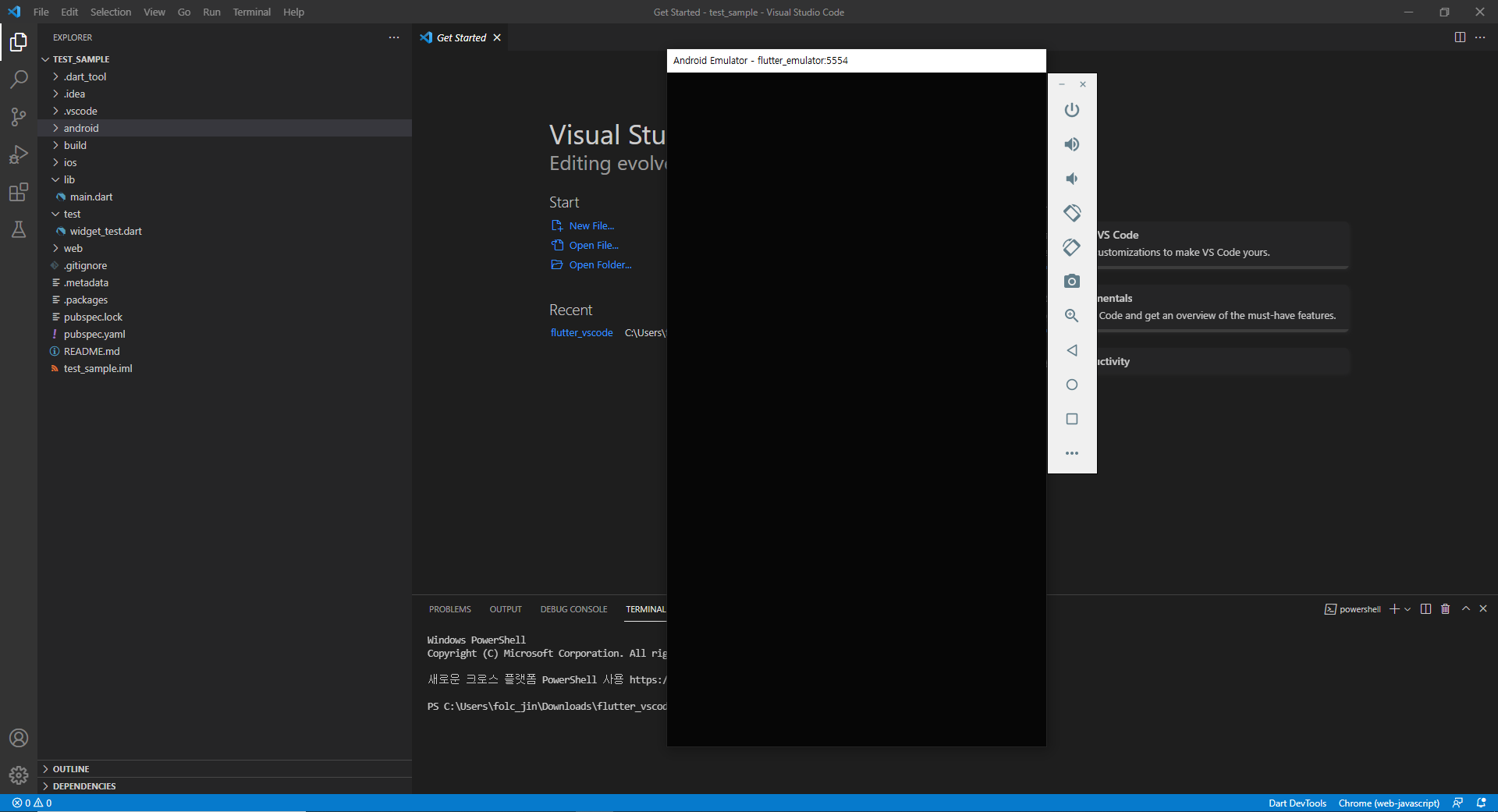Collapse the lib folder
This screenshot has width=1498, height=812.
click(225, 179)
